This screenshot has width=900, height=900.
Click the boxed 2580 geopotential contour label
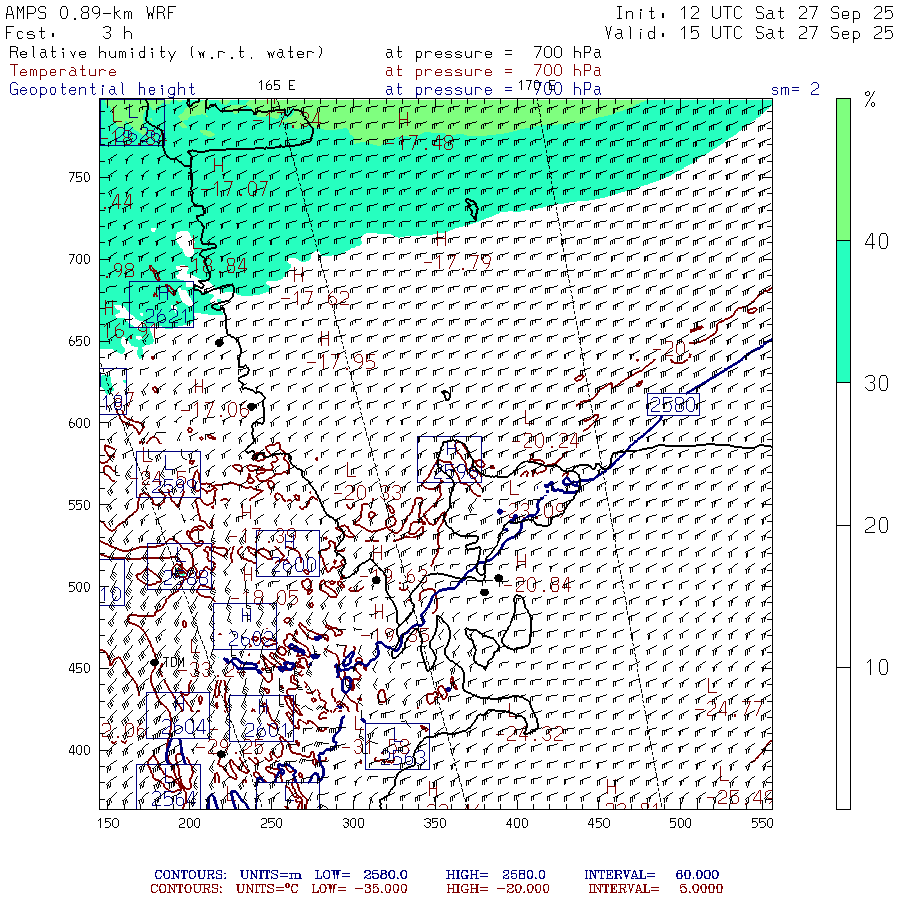point(672,404)
